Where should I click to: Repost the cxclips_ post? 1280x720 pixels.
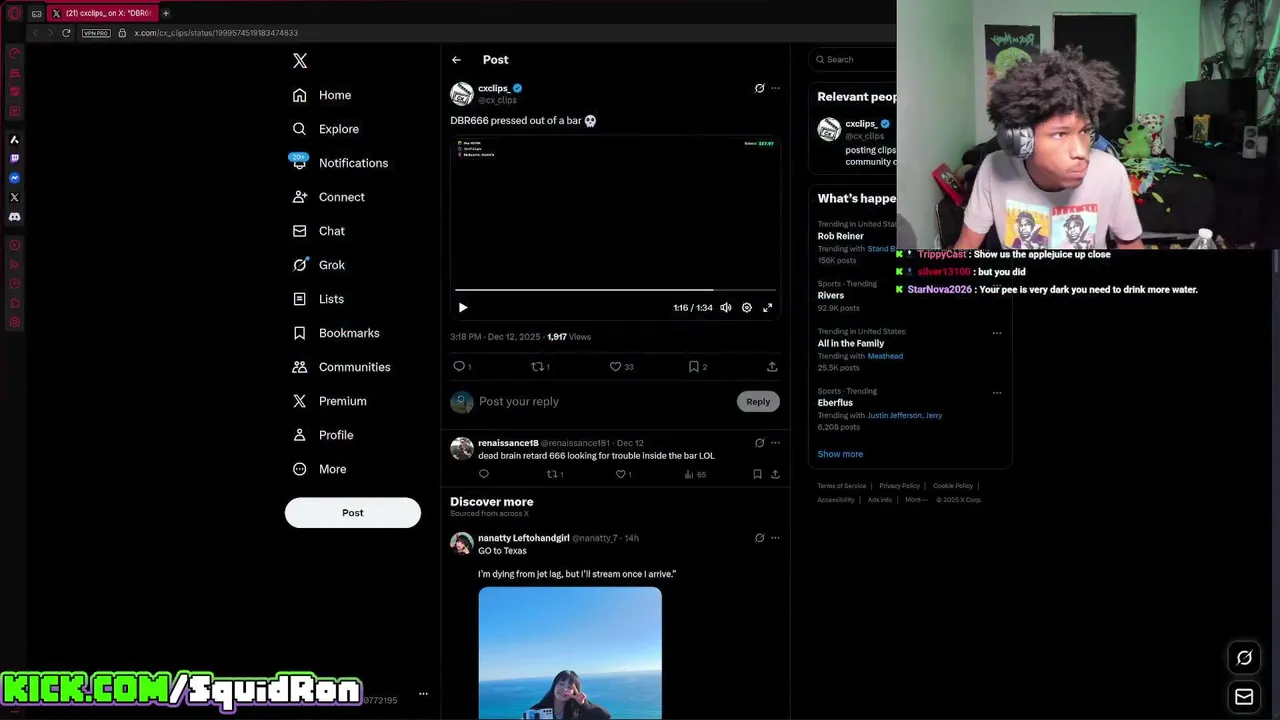point(540,367)
